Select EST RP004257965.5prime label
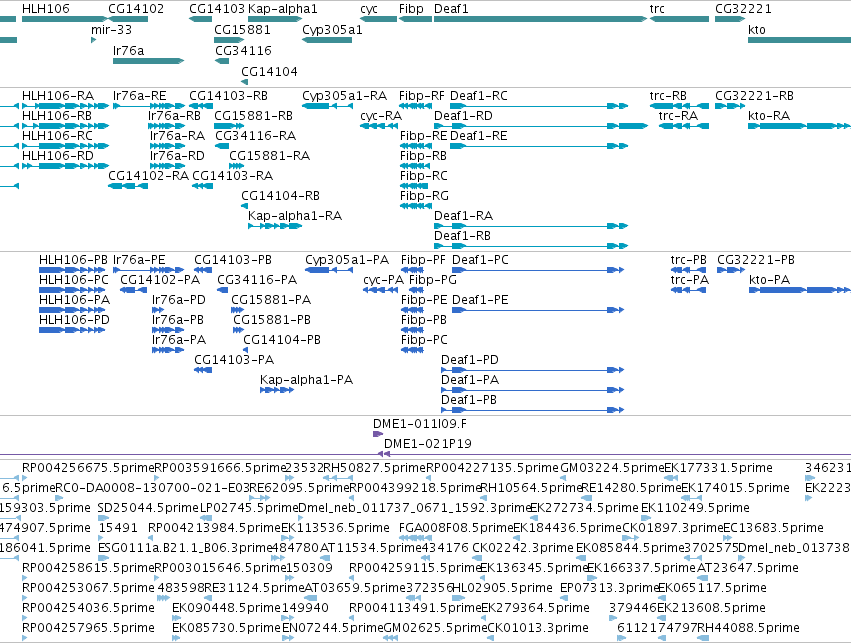 click(x=88, y=628)
